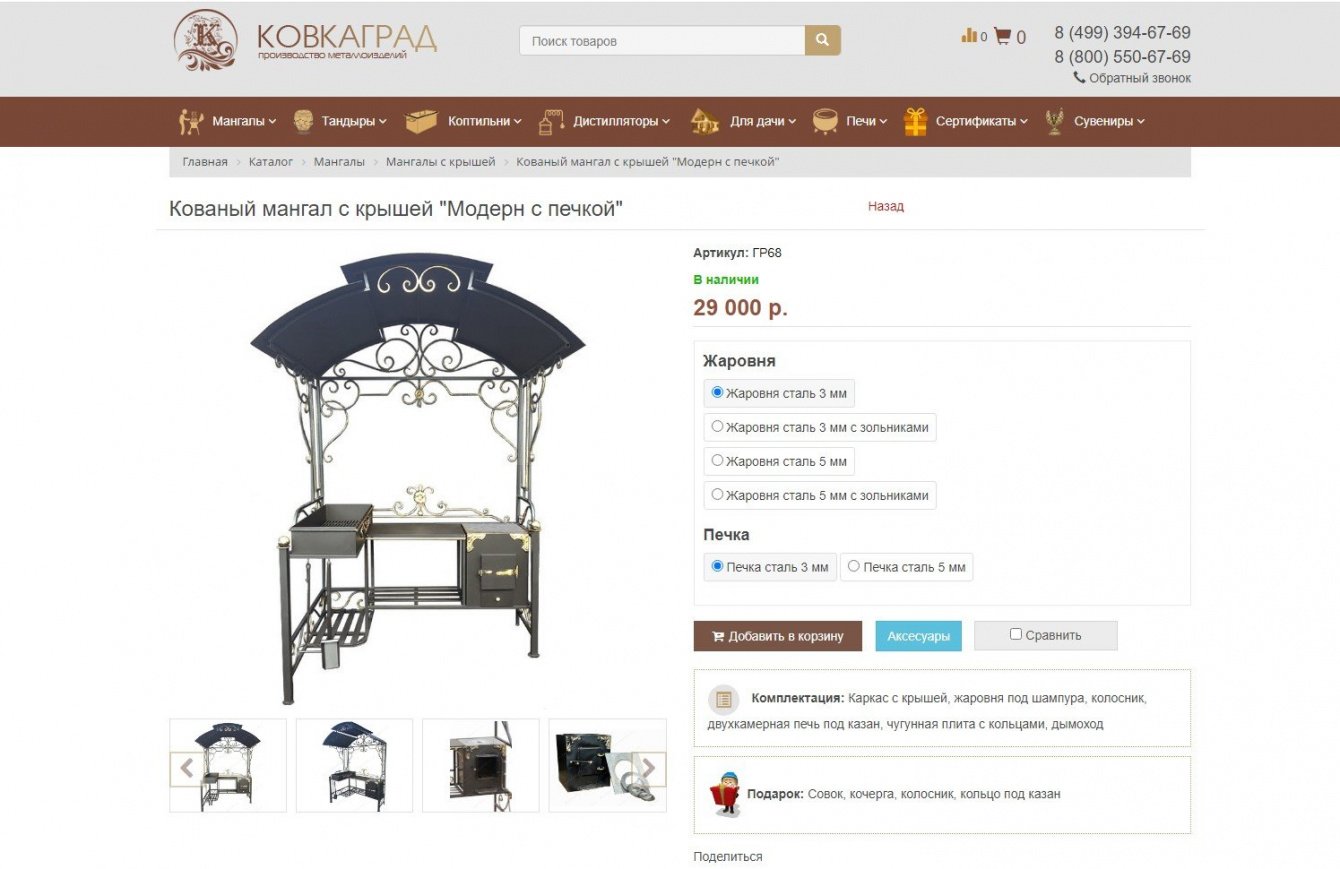Go to Мангалы с крышей breadcrumb
The height and width of the screenshot is (869, 1340).
(440, 162)
